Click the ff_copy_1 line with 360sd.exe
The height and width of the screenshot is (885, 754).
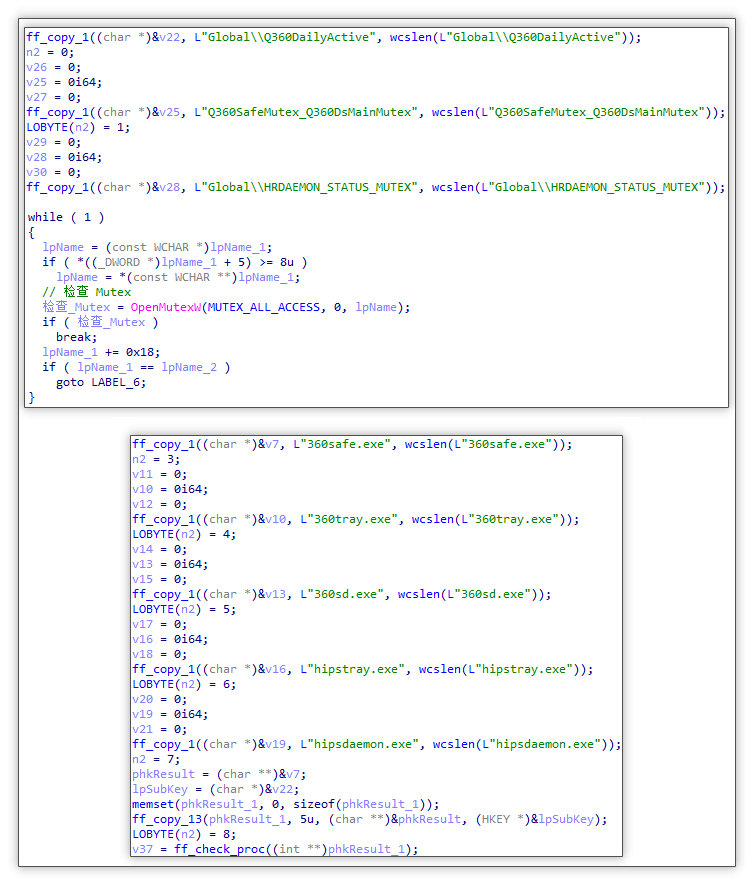pos(341,594)
